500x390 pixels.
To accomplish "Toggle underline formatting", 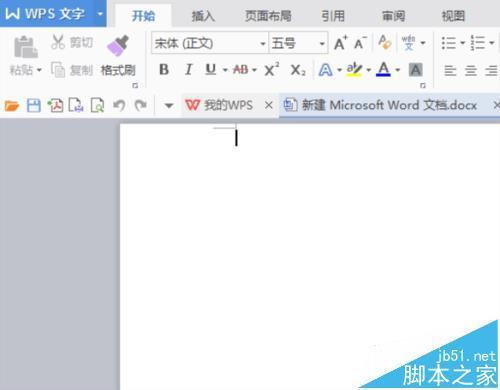I will pyautogui.click(x=211, y=70).
